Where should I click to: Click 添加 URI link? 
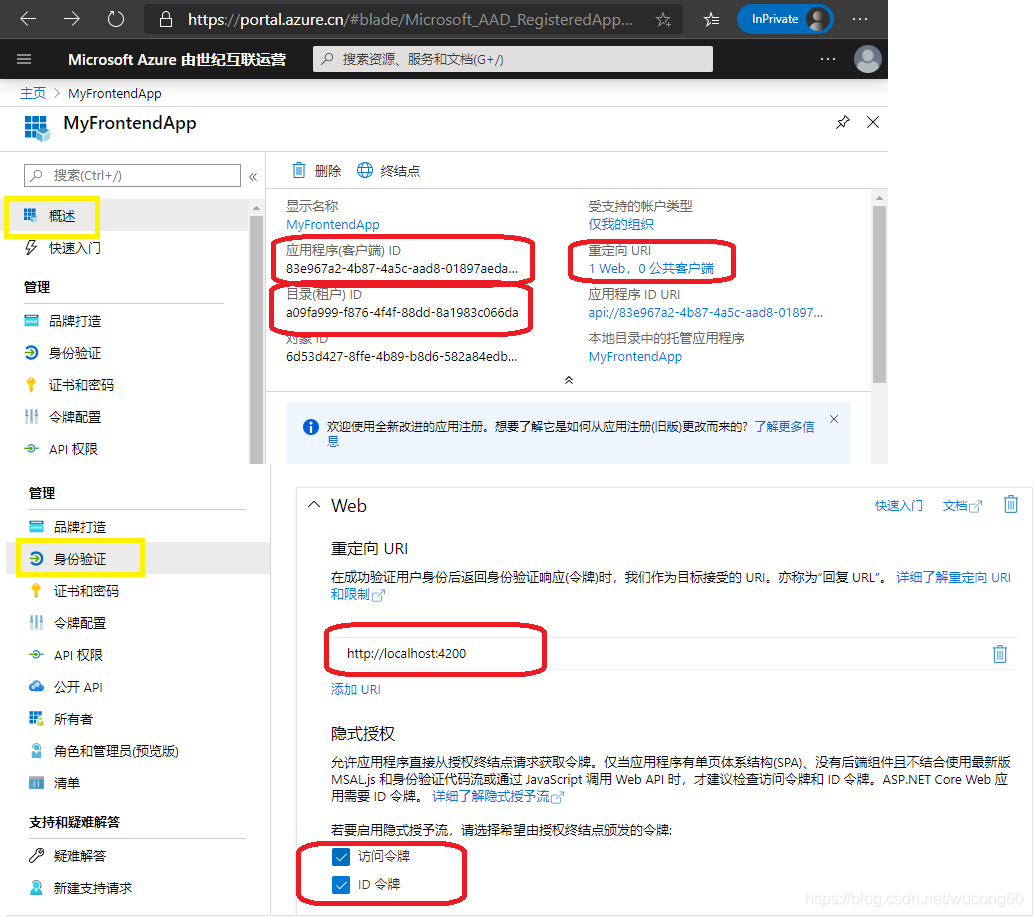click(x=356, y=690)
